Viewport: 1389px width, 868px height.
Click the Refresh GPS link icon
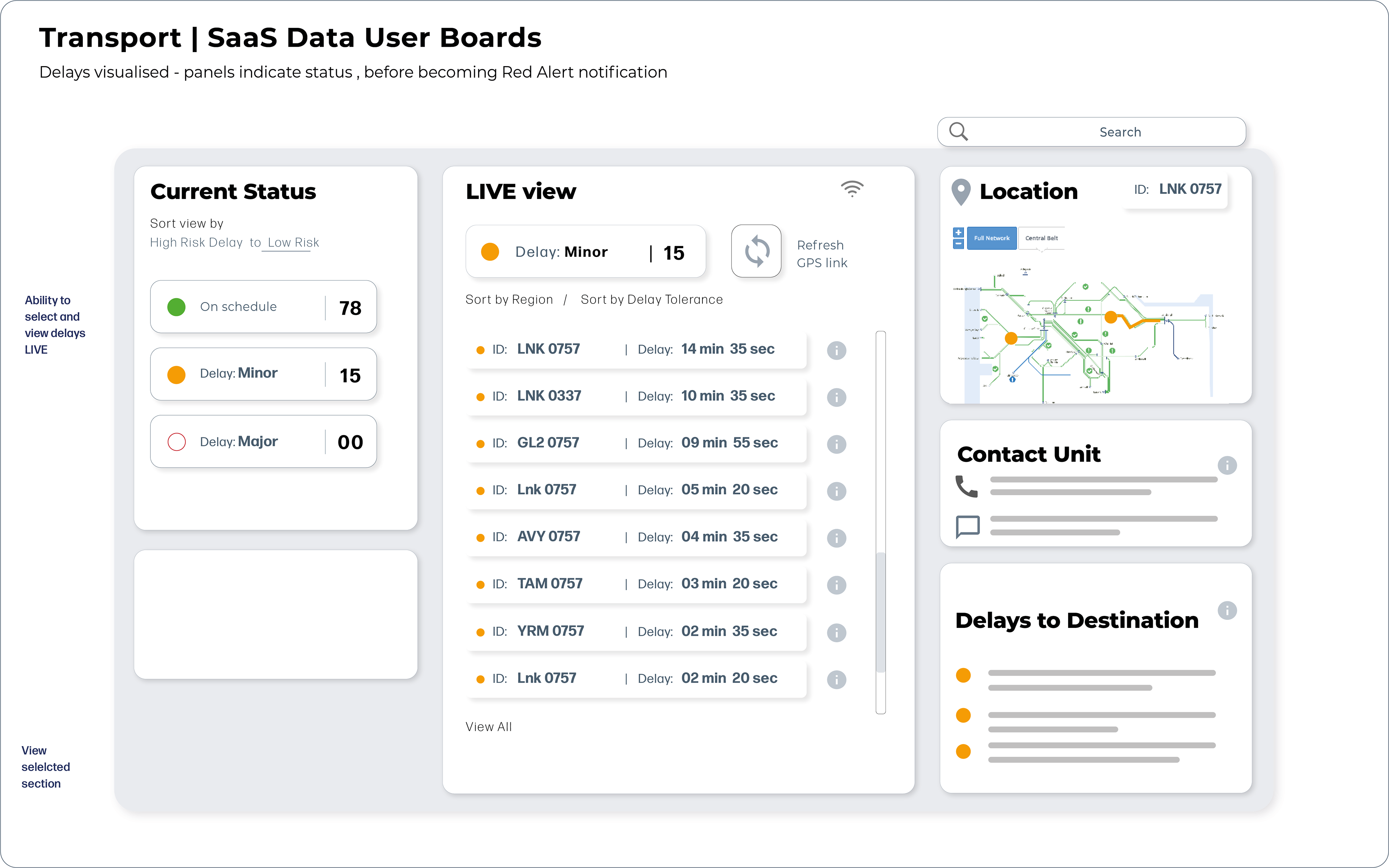coord(756,251)
